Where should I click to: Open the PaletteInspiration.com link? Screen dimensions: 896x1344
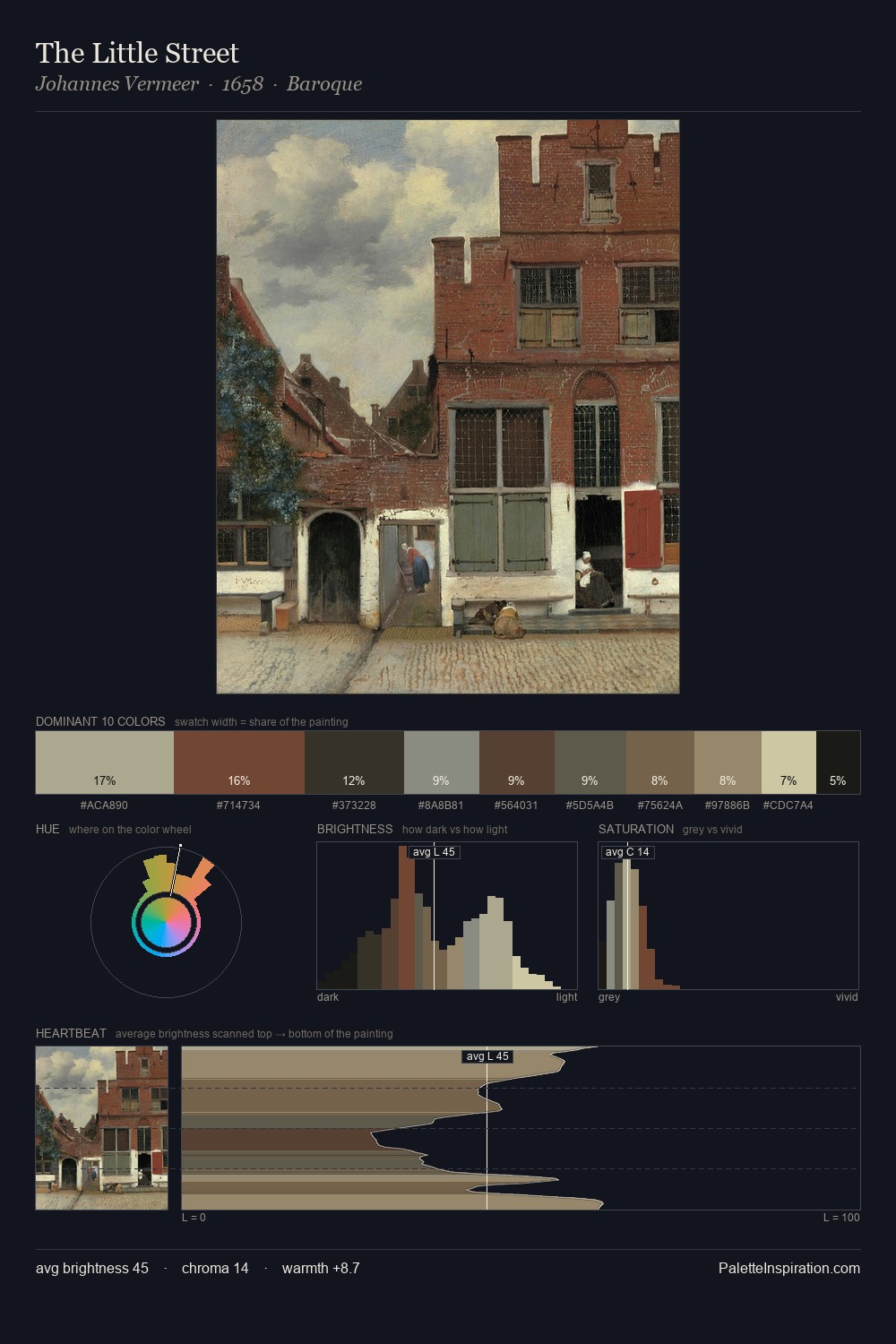(x=789, y=1268)
